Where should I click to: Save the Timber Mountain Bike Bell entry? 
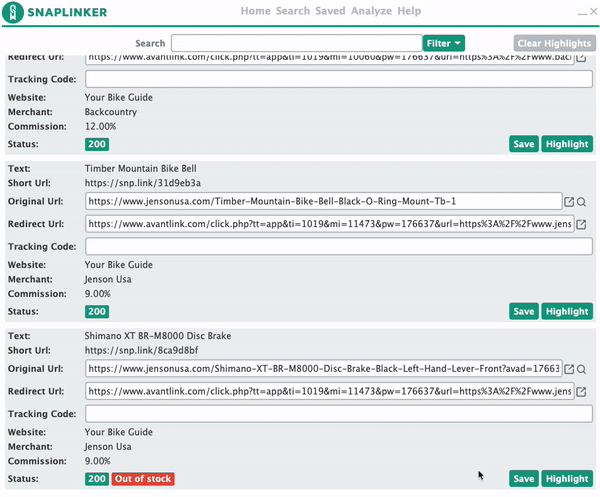coord(523,311)
